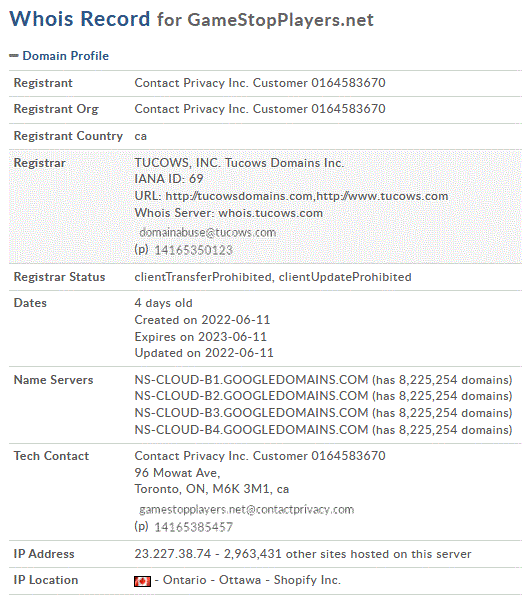Image resolution: width=522 pixels, height=595 pixels.
Task: Click the 'Registrant' row label
Action: (43, 83)
